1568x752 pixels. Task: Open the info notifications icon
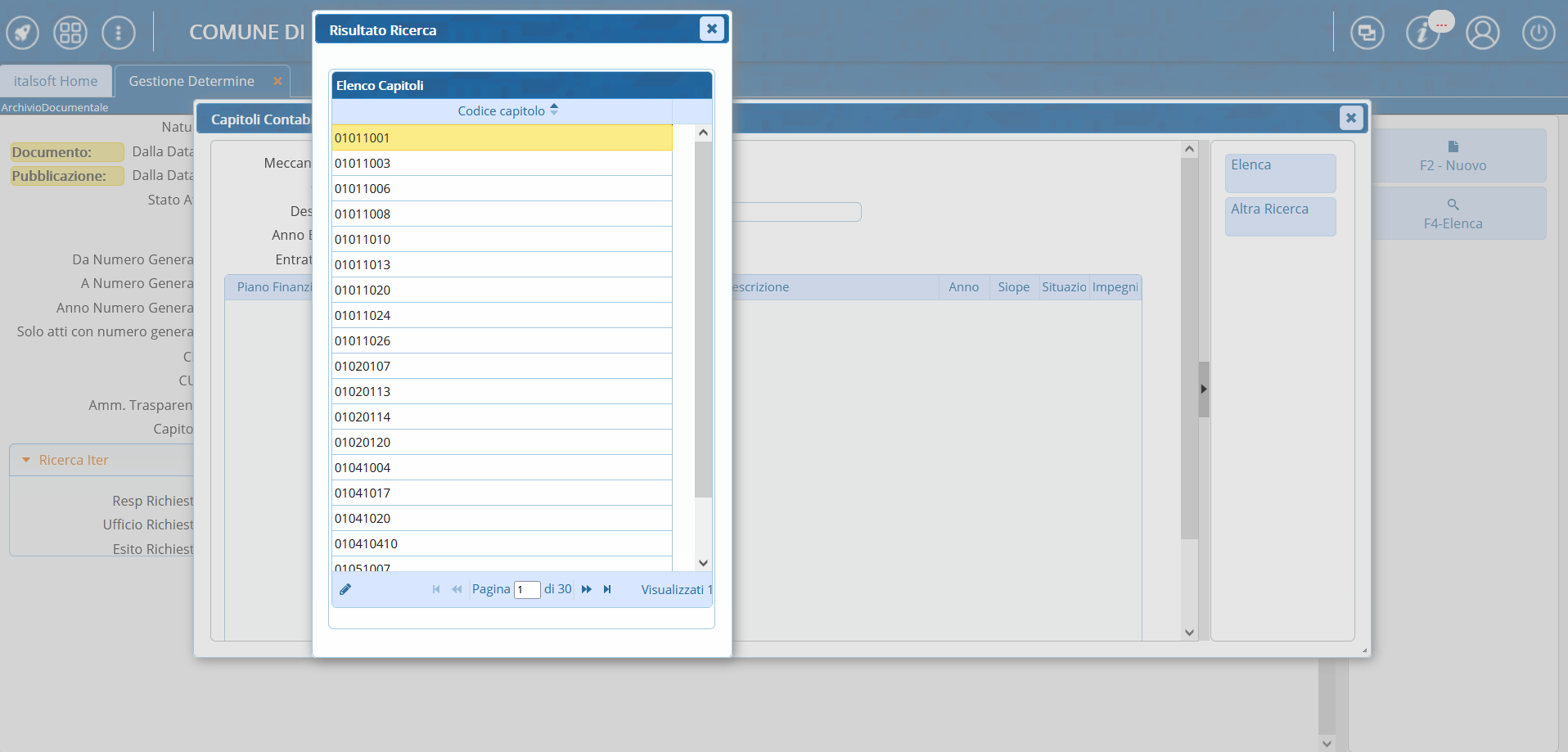[1423, 33]
